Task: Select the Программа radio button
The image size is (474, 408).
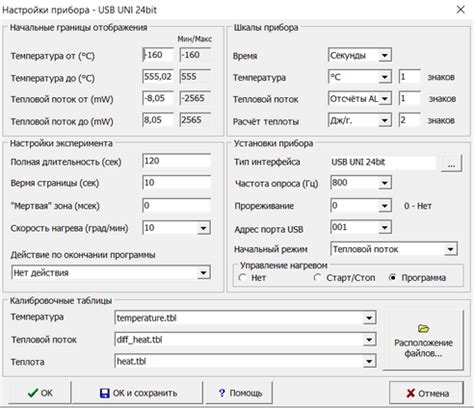Action: 393,277
